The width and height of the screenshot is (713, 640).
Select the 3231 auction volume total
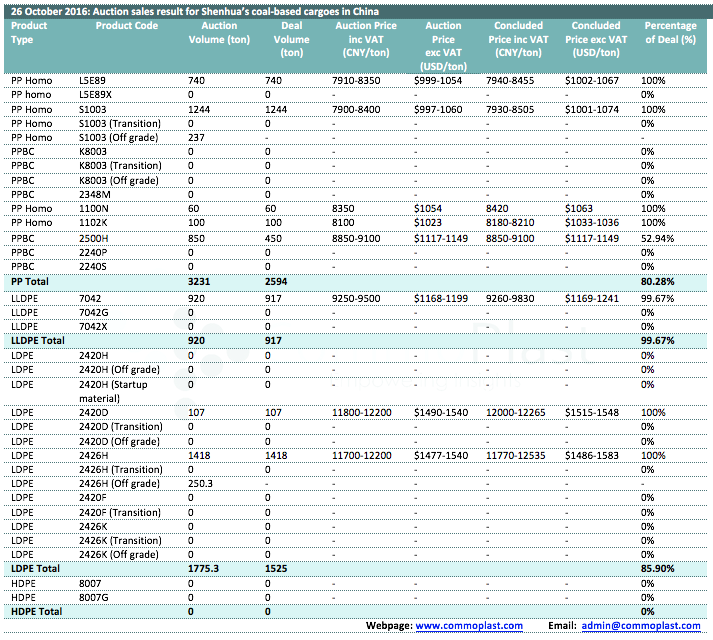point(200,283)
